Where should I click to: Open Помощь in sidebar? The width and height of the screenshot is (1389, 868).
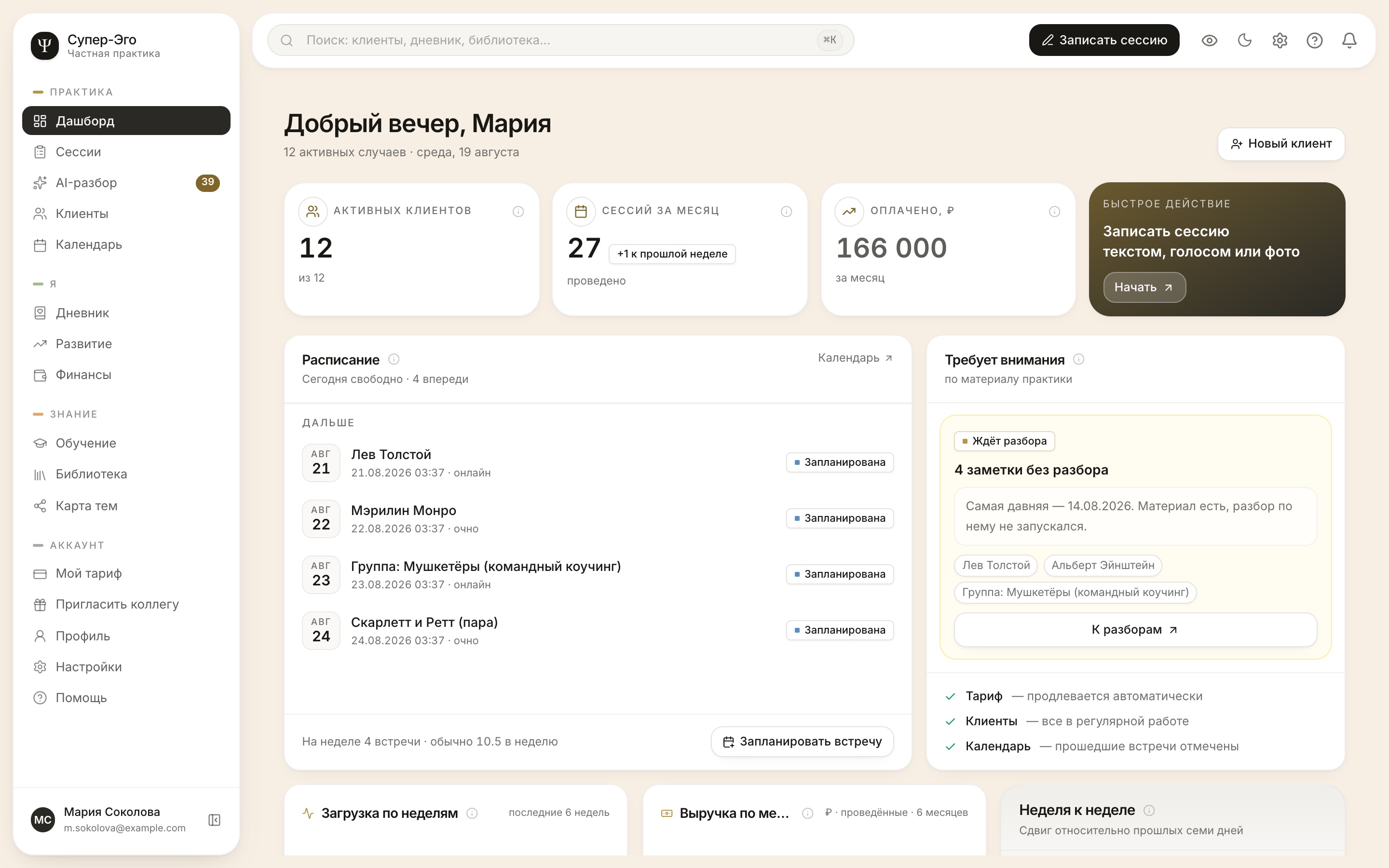[x=126, y=698]
